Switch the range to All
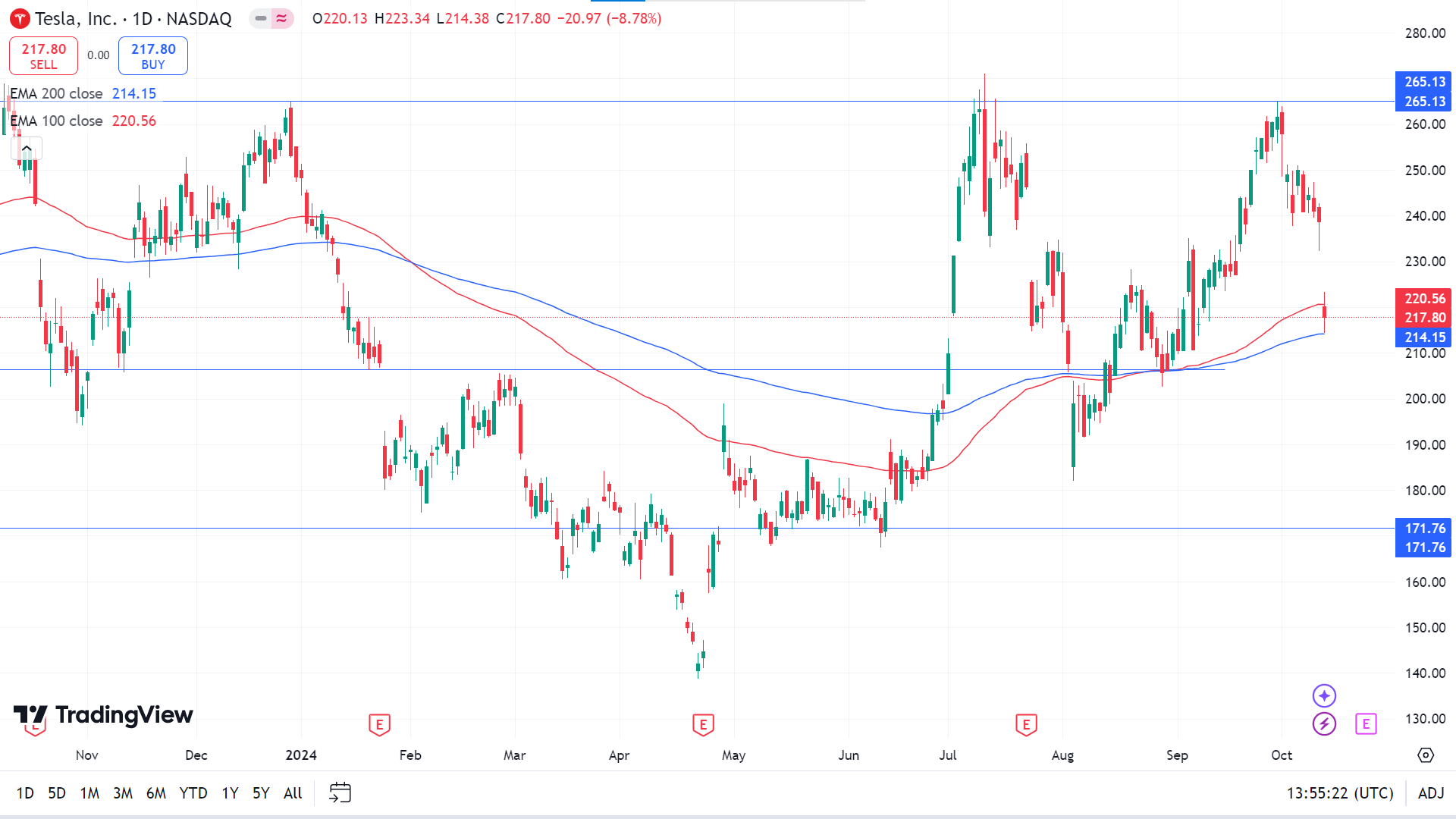 (293, 793)
